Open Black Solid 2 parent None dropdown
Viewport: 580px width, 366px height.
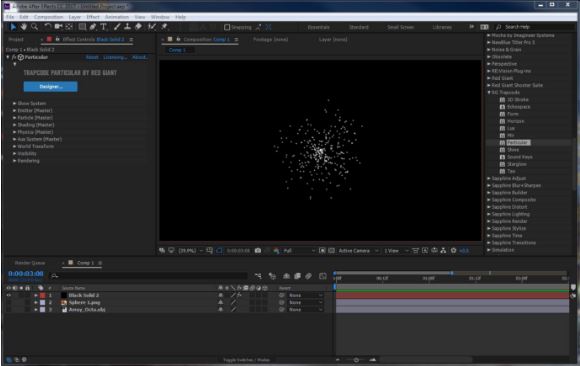tap(305, 295)
